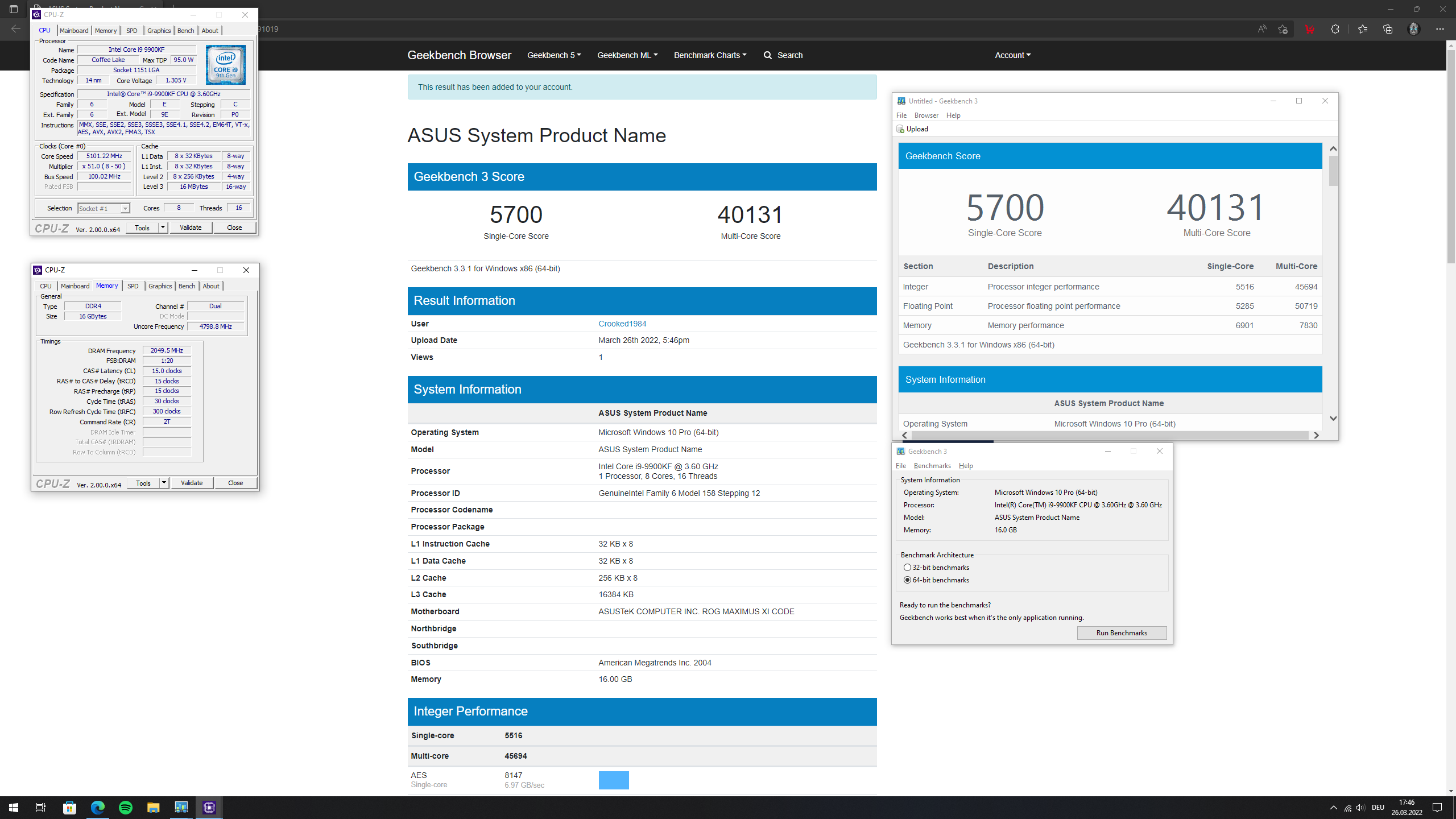Open Geekbench app from the taskbar
Image resolution: width=1456 pixels, height=819 pixels.
click(181, 808)
